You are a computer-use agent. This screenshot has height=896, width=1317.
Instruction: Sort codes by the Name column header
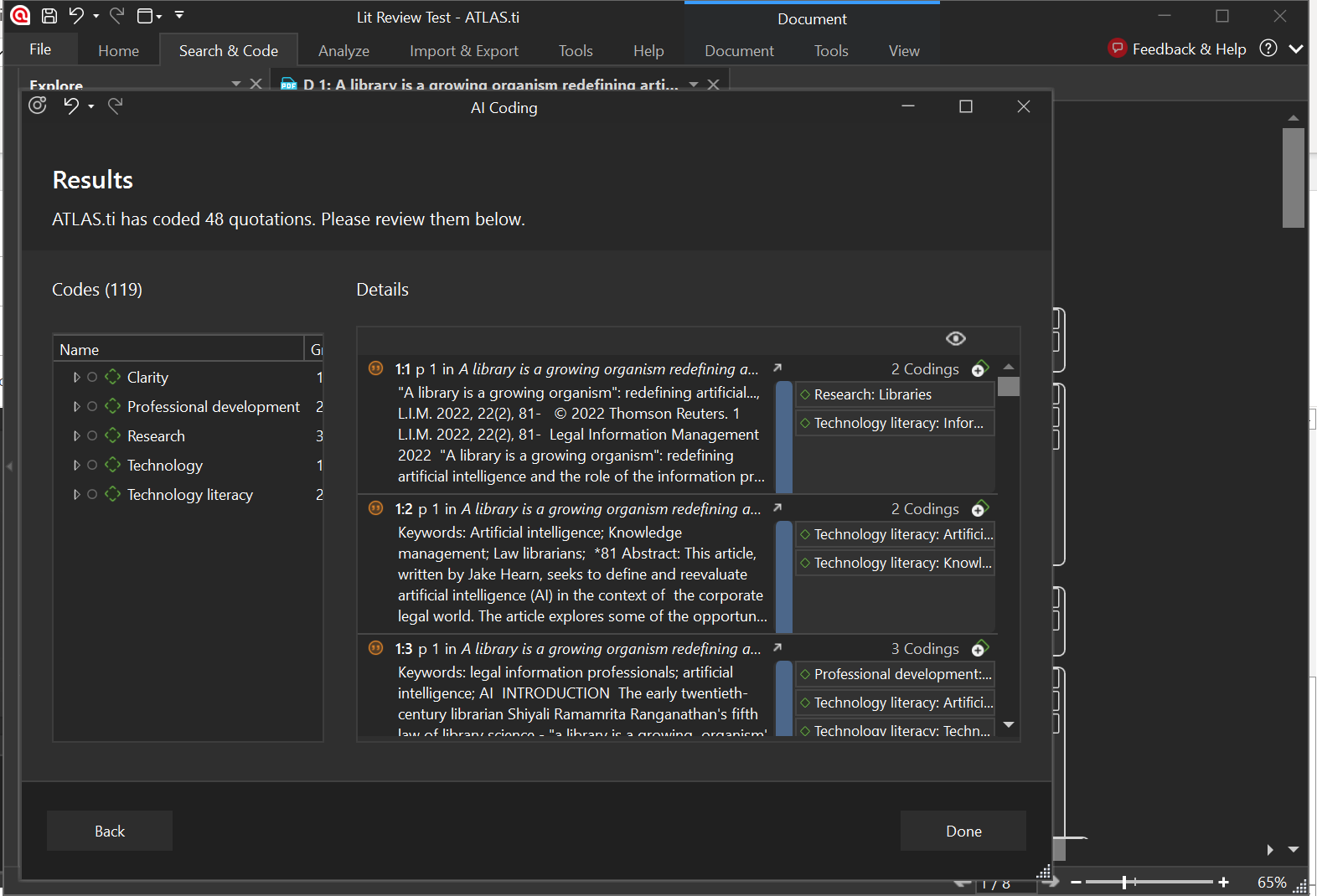[178, 349]
